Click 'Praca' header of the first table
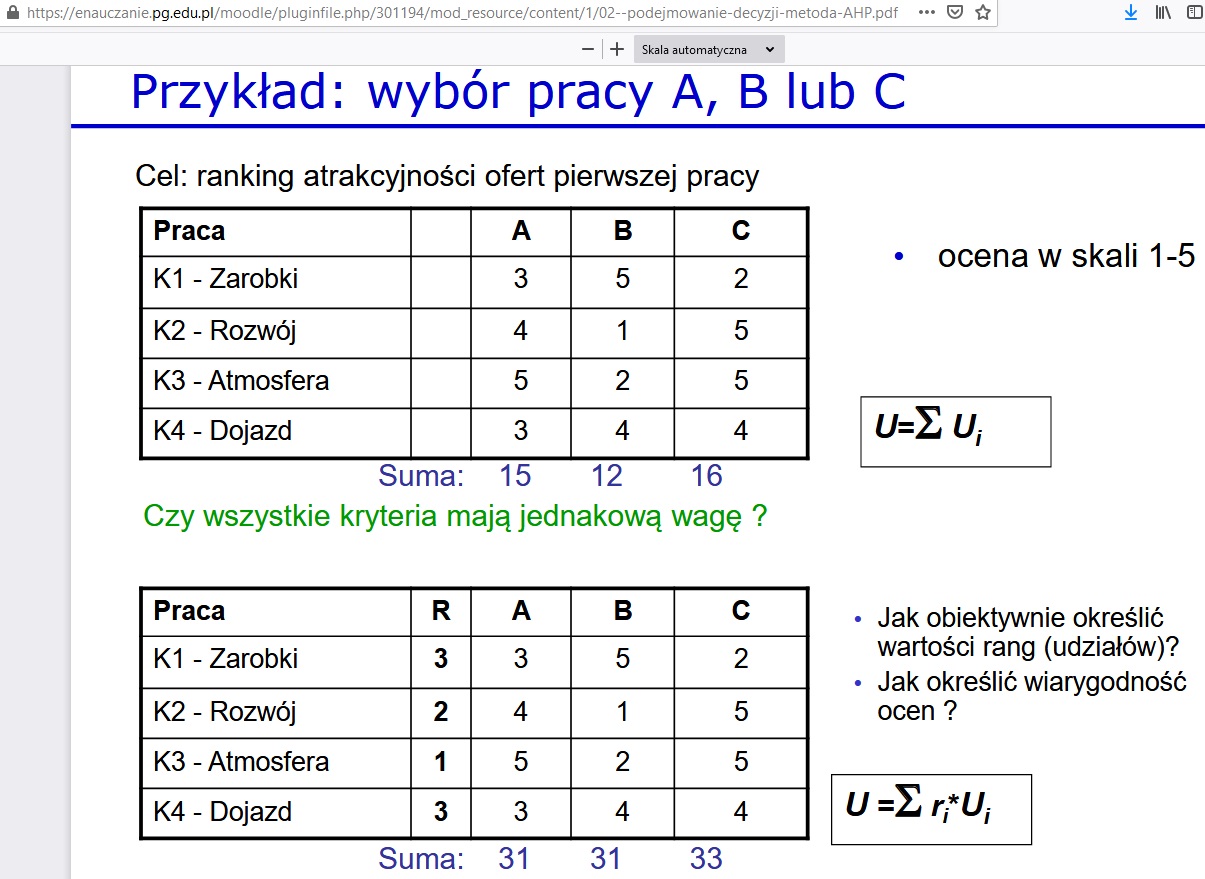 point(189,231)
